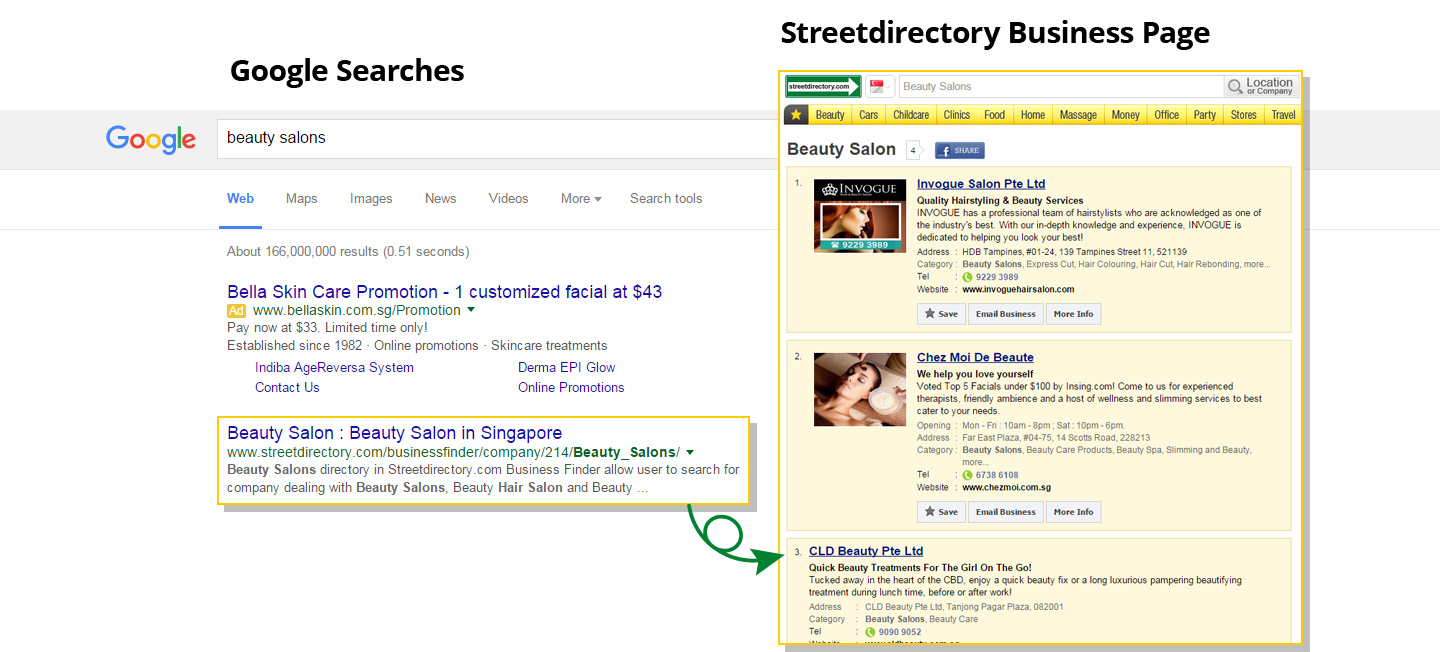Share page with Facebook Share button
The height and width of the screenshot is (652, 1440).
[x=960, y=150]
